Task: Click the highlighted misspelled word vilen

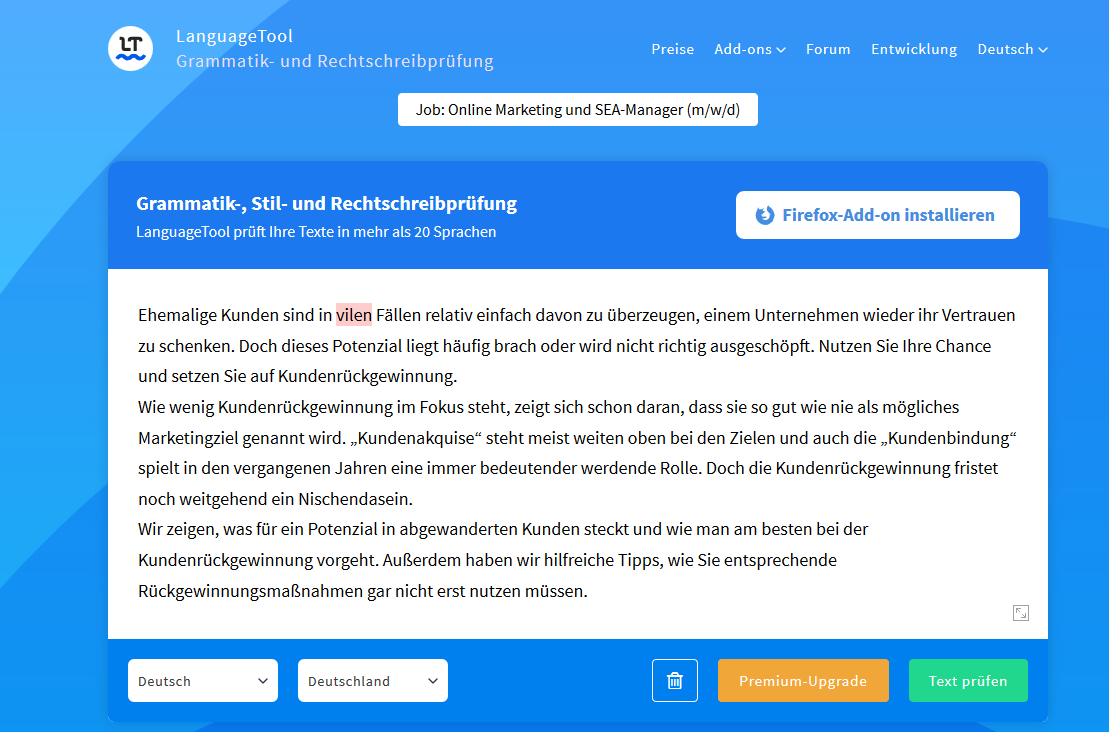Action: [354, 315]
